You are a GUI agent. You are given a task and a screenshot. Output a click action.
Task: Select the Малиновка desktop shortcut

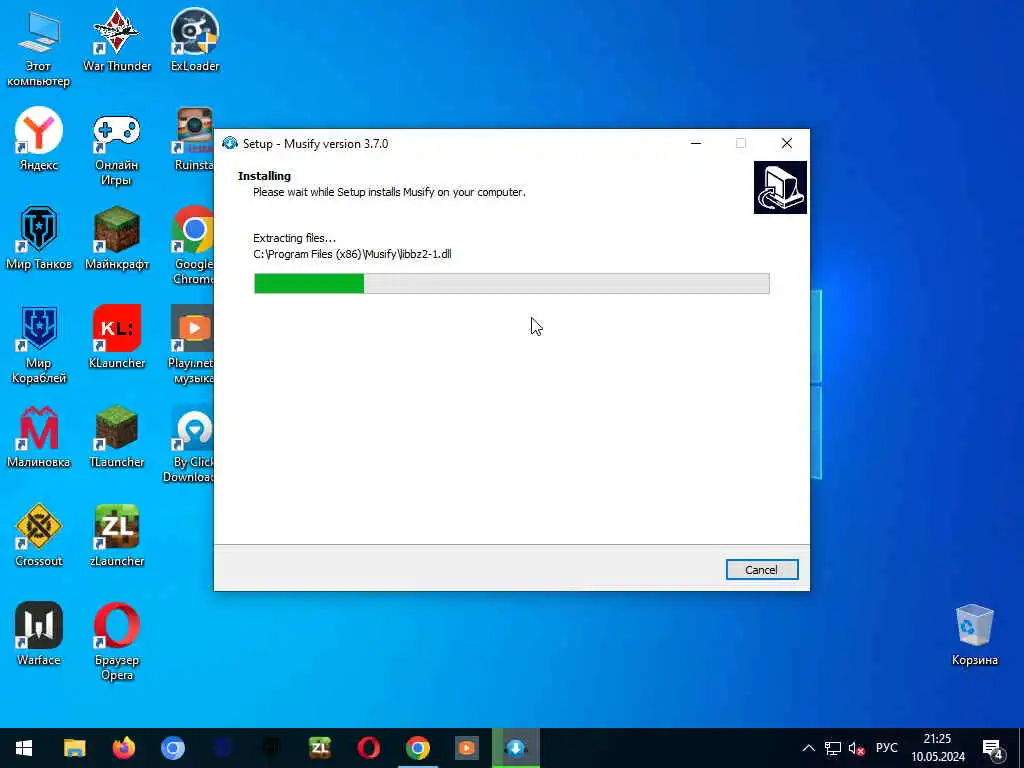pos(39,436)
